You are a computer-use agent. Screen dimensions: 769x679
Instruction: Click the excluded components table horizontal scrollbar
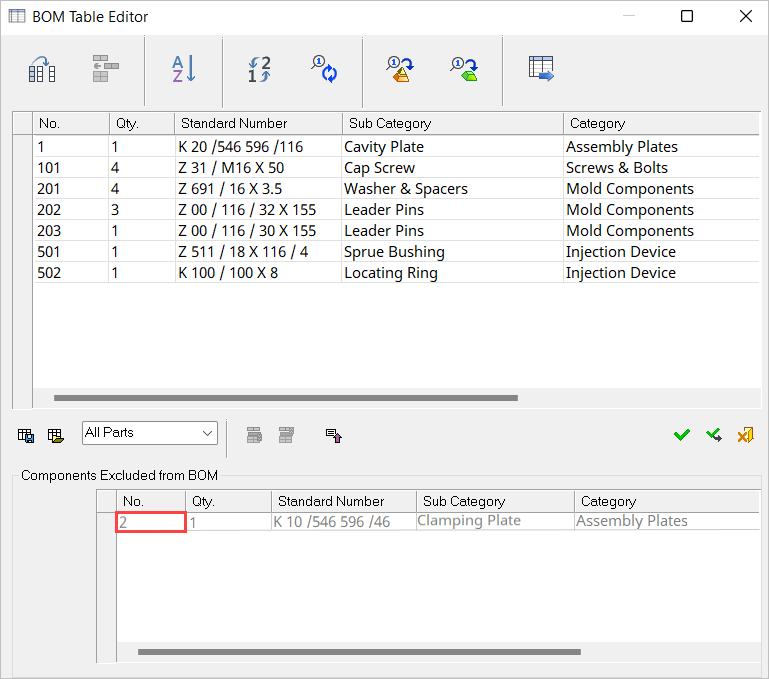(x=359, y=652)
